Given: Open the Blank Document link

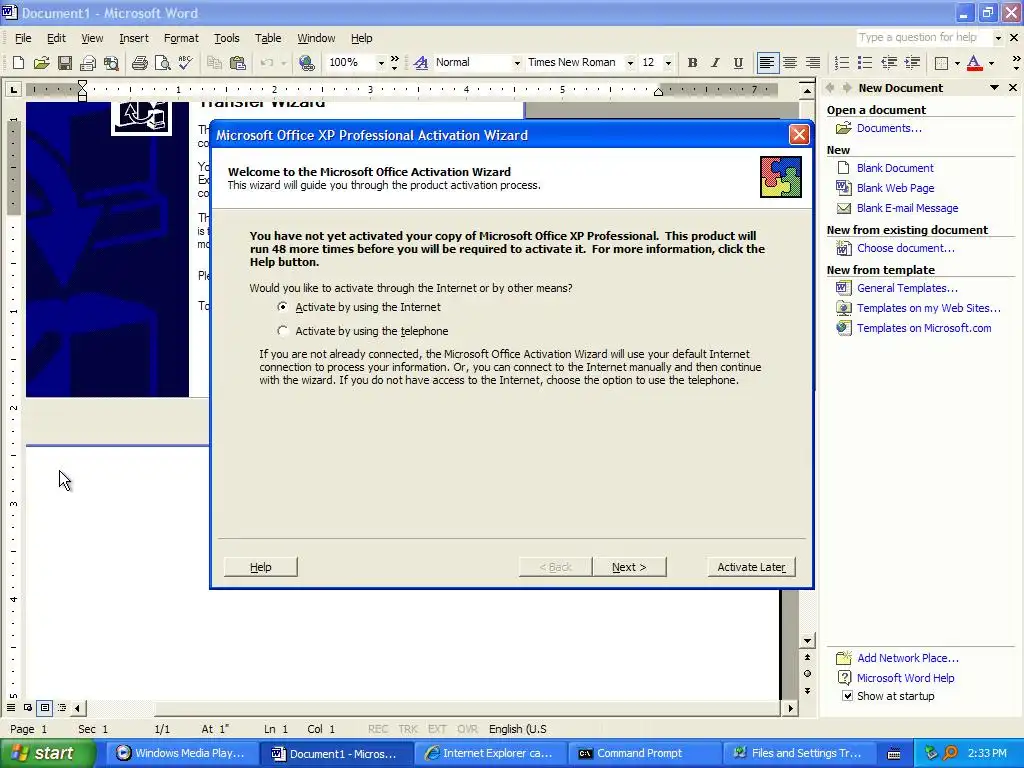Looking at the screenshot, I should [895, 168].
